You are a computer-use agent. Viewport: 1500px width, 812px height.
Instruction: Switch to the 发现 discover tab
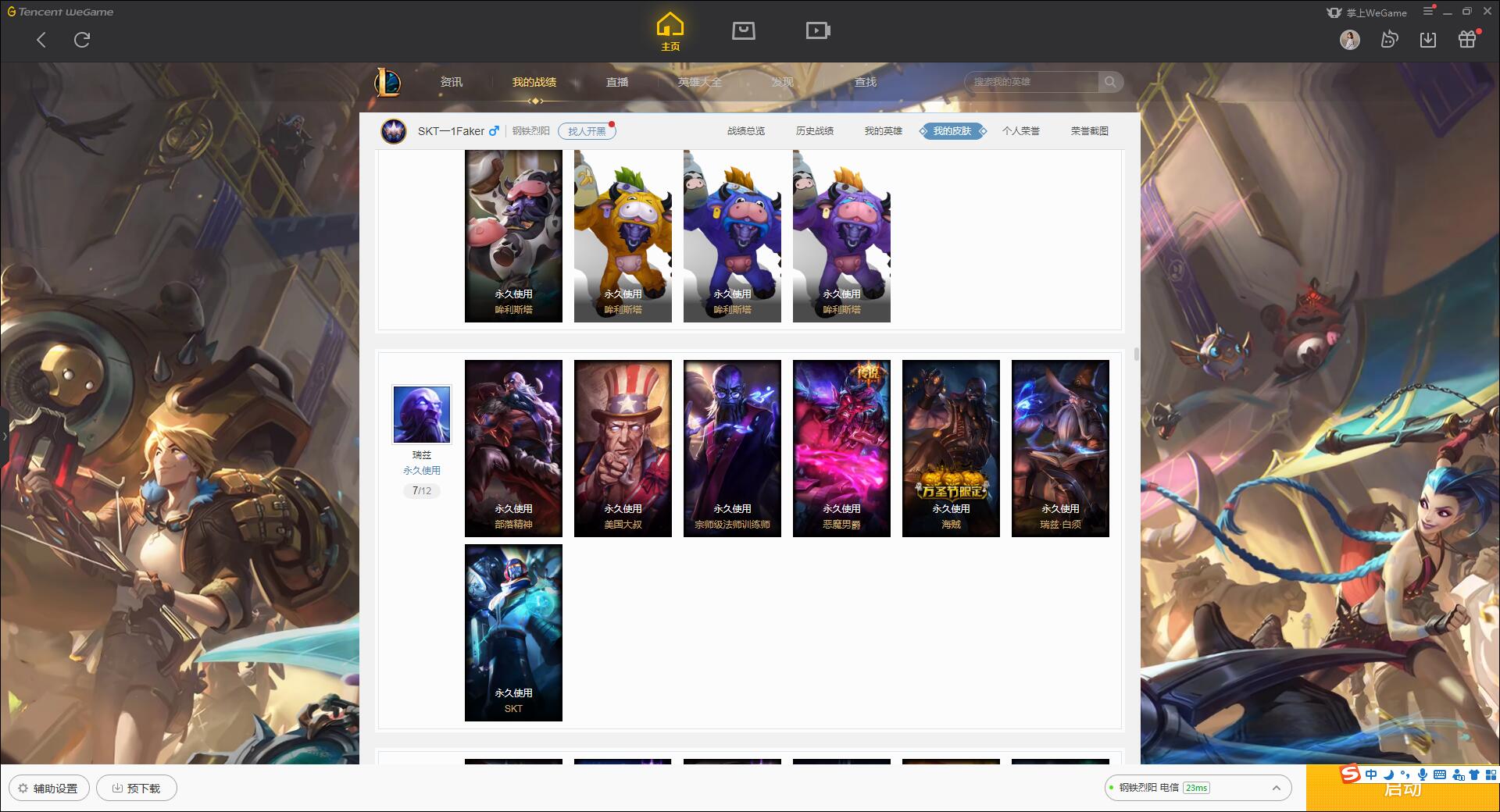point(782,82)
